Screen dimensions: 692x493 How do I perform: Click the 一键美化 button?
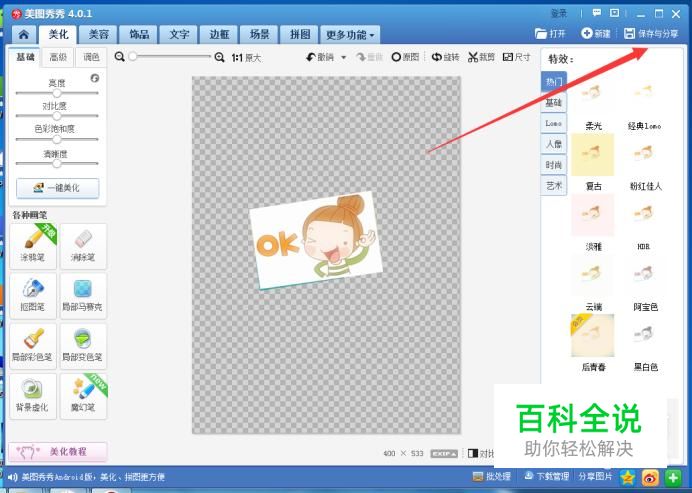click(x=57, y=188)
